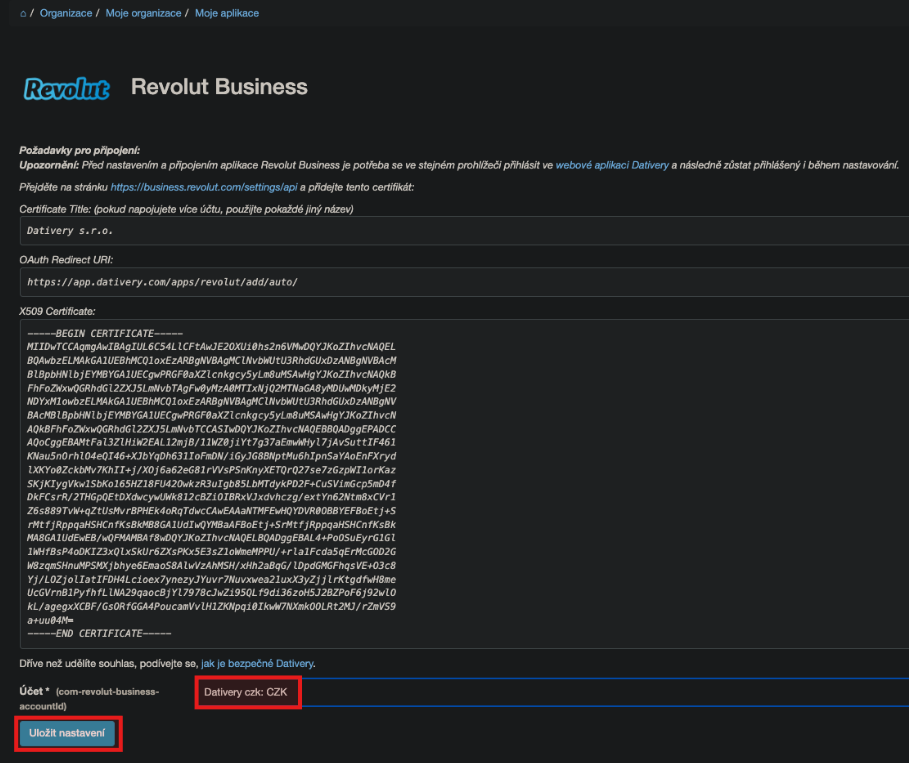Click the Certificate Title field Dativery s.r.o.
909x763 pixels.
pyautogui.click(x=464, y=231)
